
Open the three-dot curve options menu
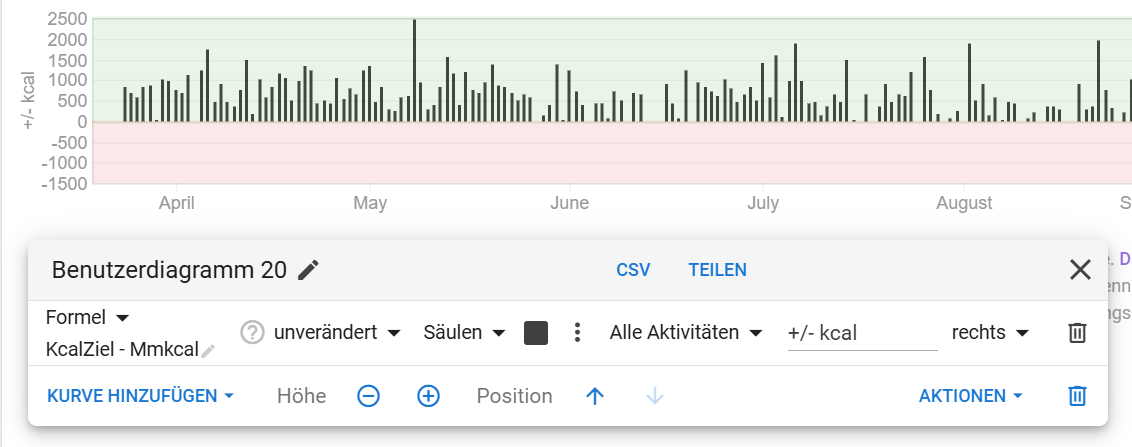coord(576,333)
